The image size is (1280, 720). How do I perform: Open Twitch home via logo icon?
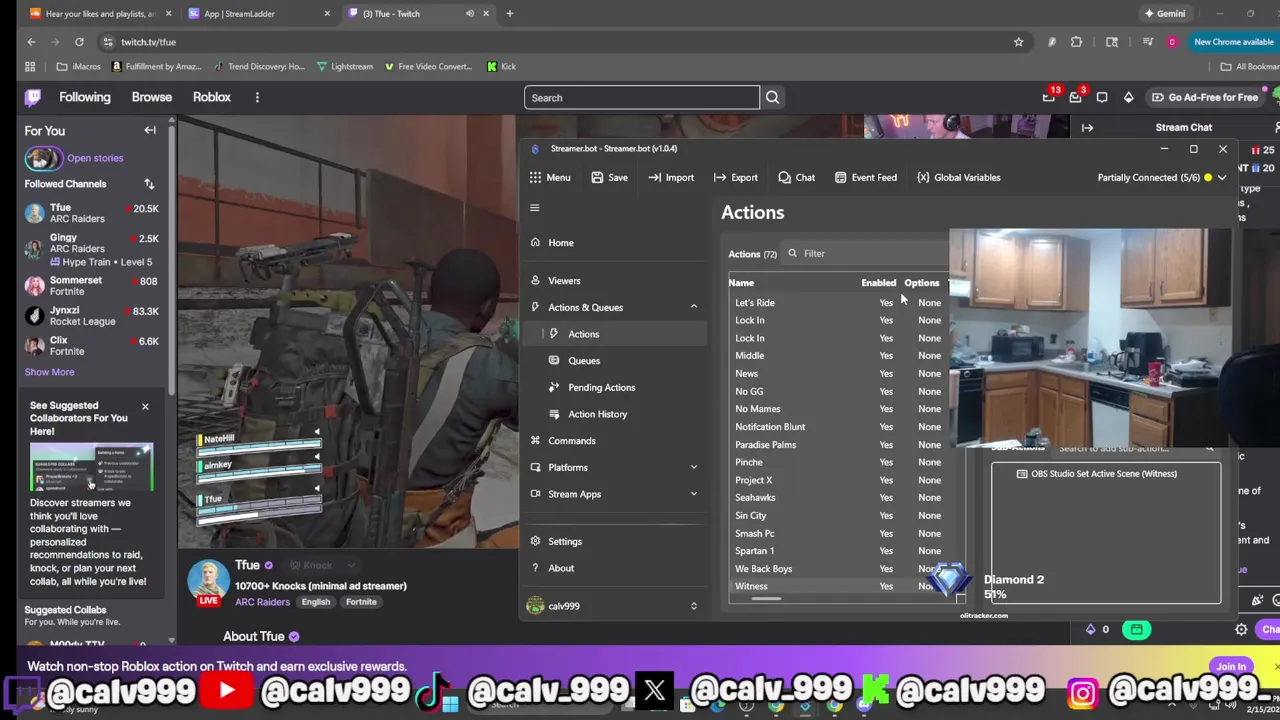tap(33, 97)
